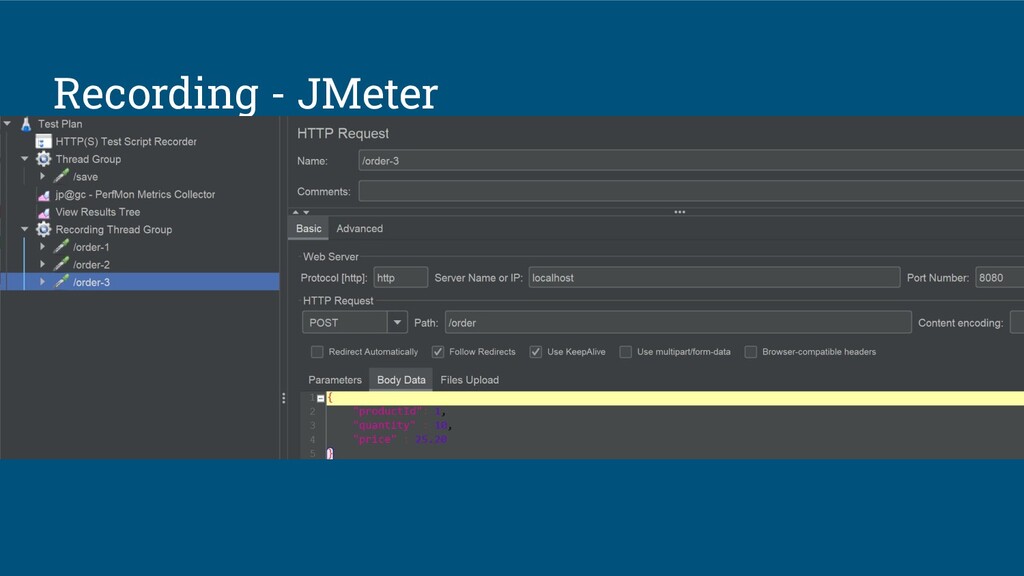Click the View Results Tree icon
Image resolution: width=1024 pixels, height=576 pixels.
coord(43,212)
